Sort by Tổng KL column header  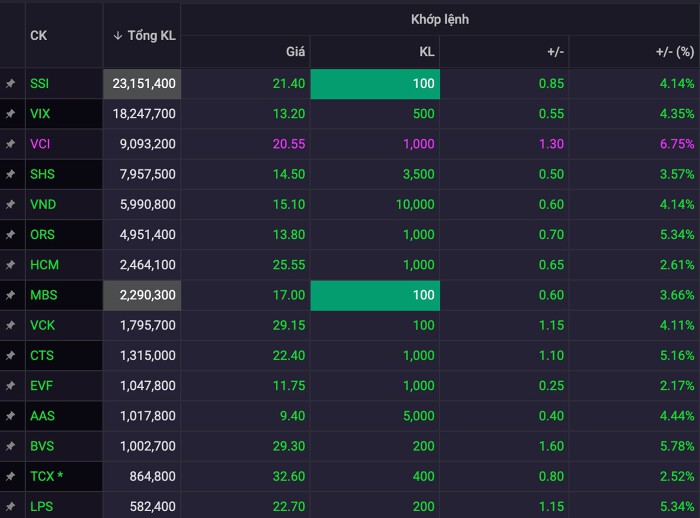pyautogui.click(x=144, y=36)
